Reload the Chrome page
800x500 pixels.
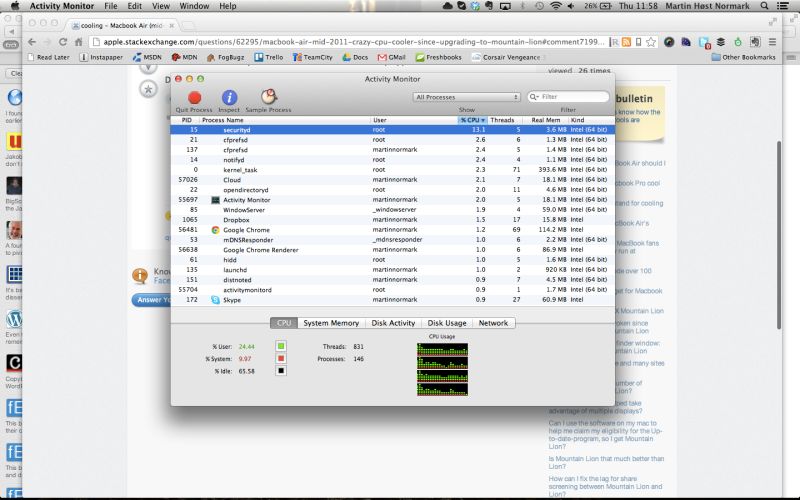point(63,42)
